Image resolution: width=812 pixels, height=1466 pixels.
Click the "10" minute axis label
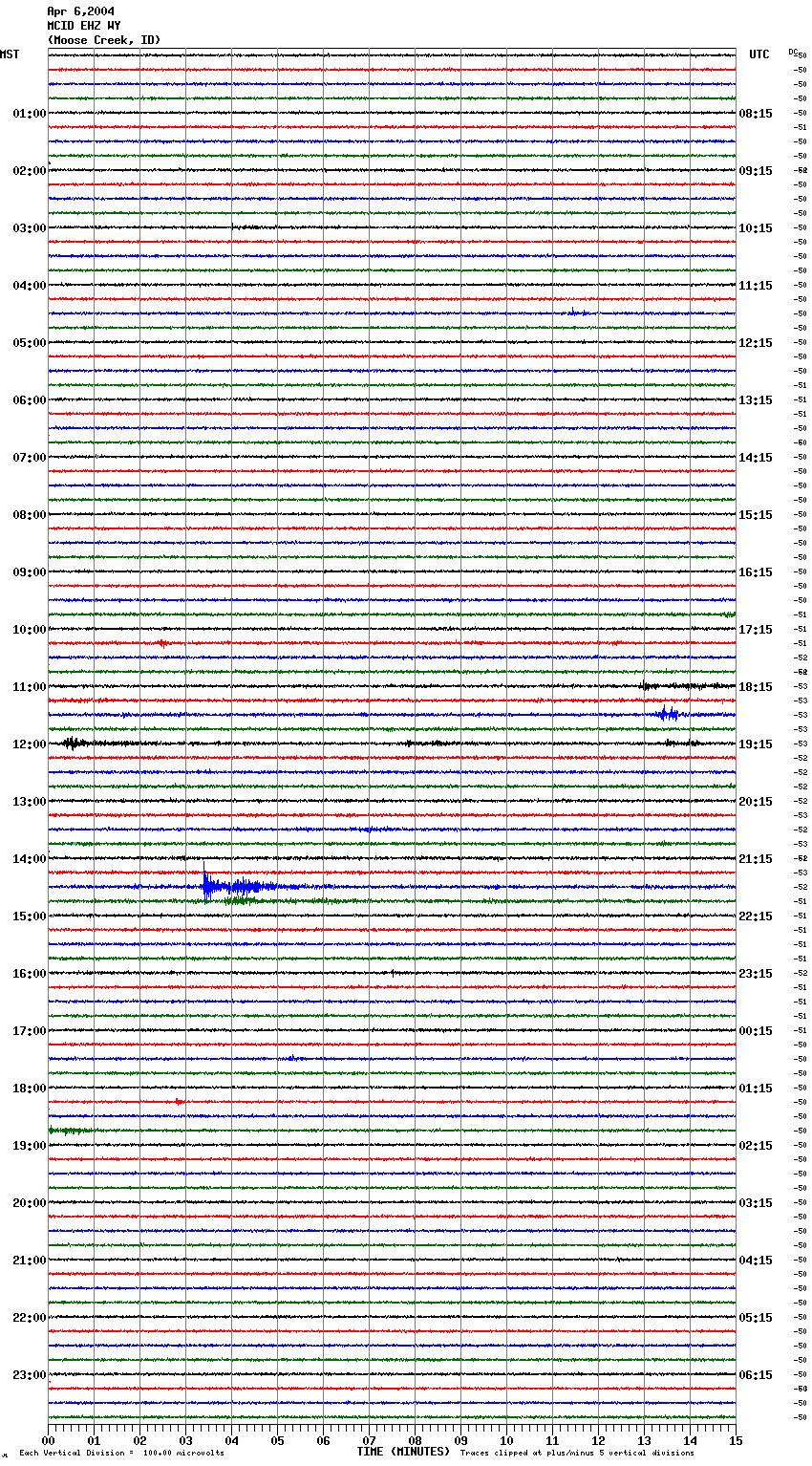pyautogui.click(x=507, y=1440)
